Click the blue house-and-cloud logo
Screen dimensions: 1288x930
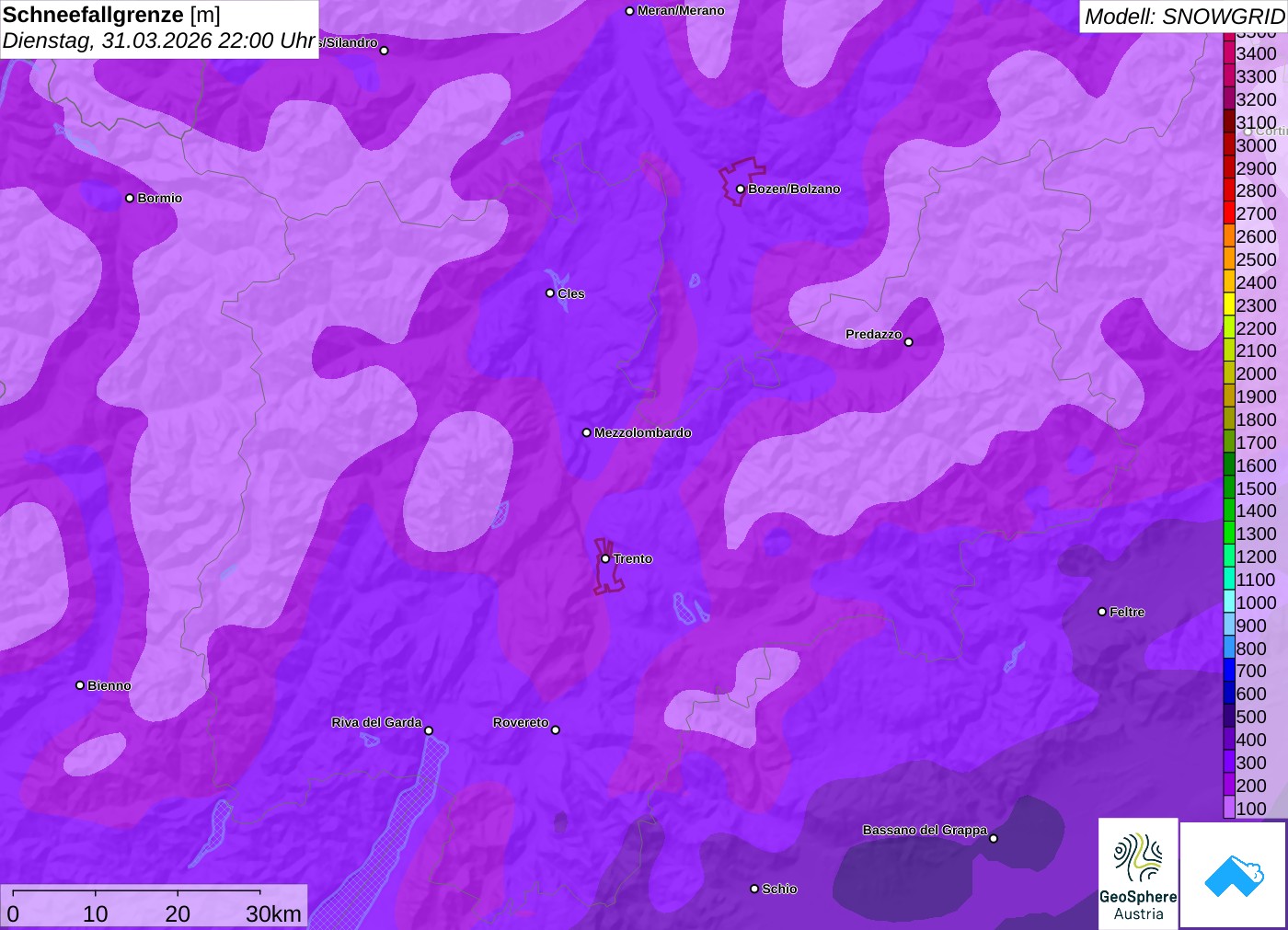[1234, 875]
